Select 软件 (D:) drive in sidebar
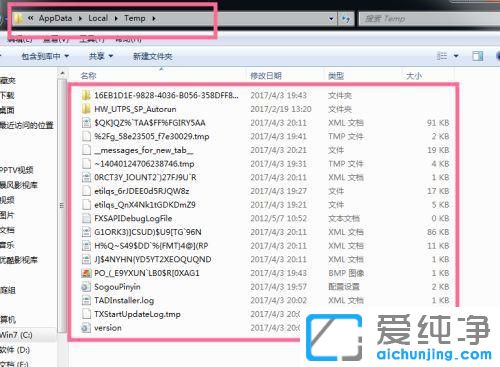The image size is (500, 367). point(15,350)
